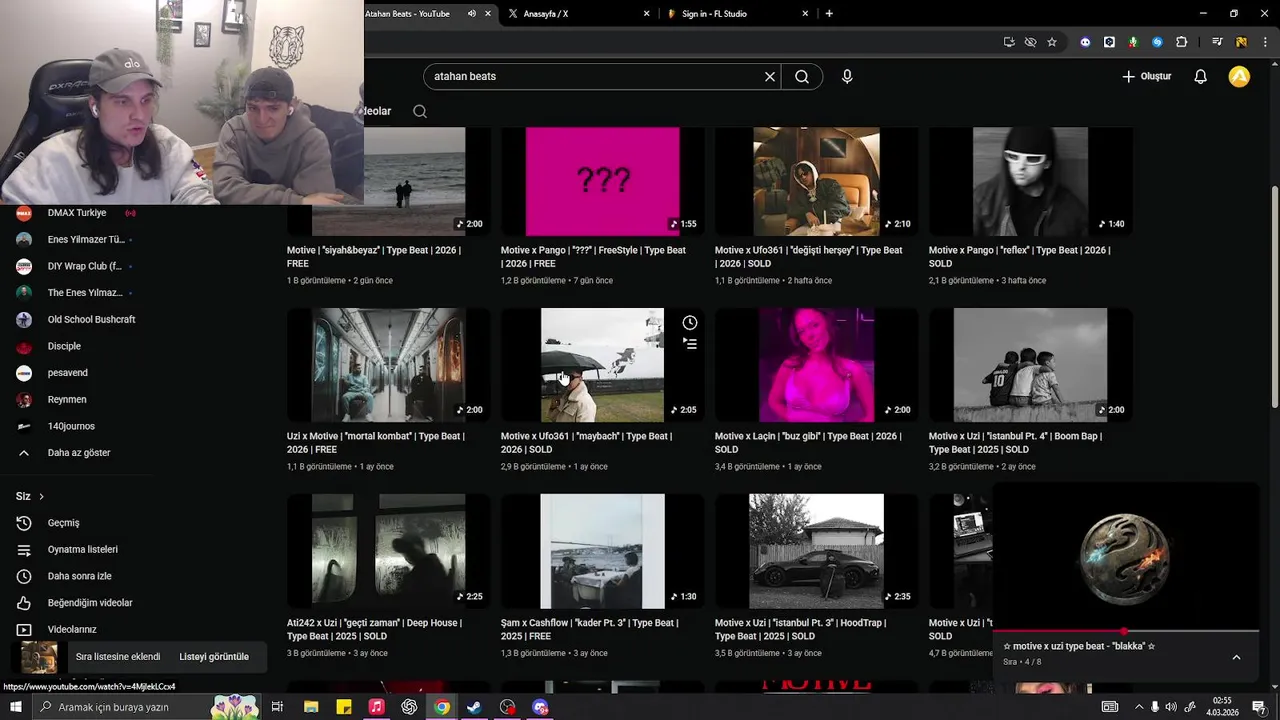The image size is (1280, 720).
Task: Collapse subscriptions with Daha az göster
Action: pyautogui.click(x=79, y=453)
